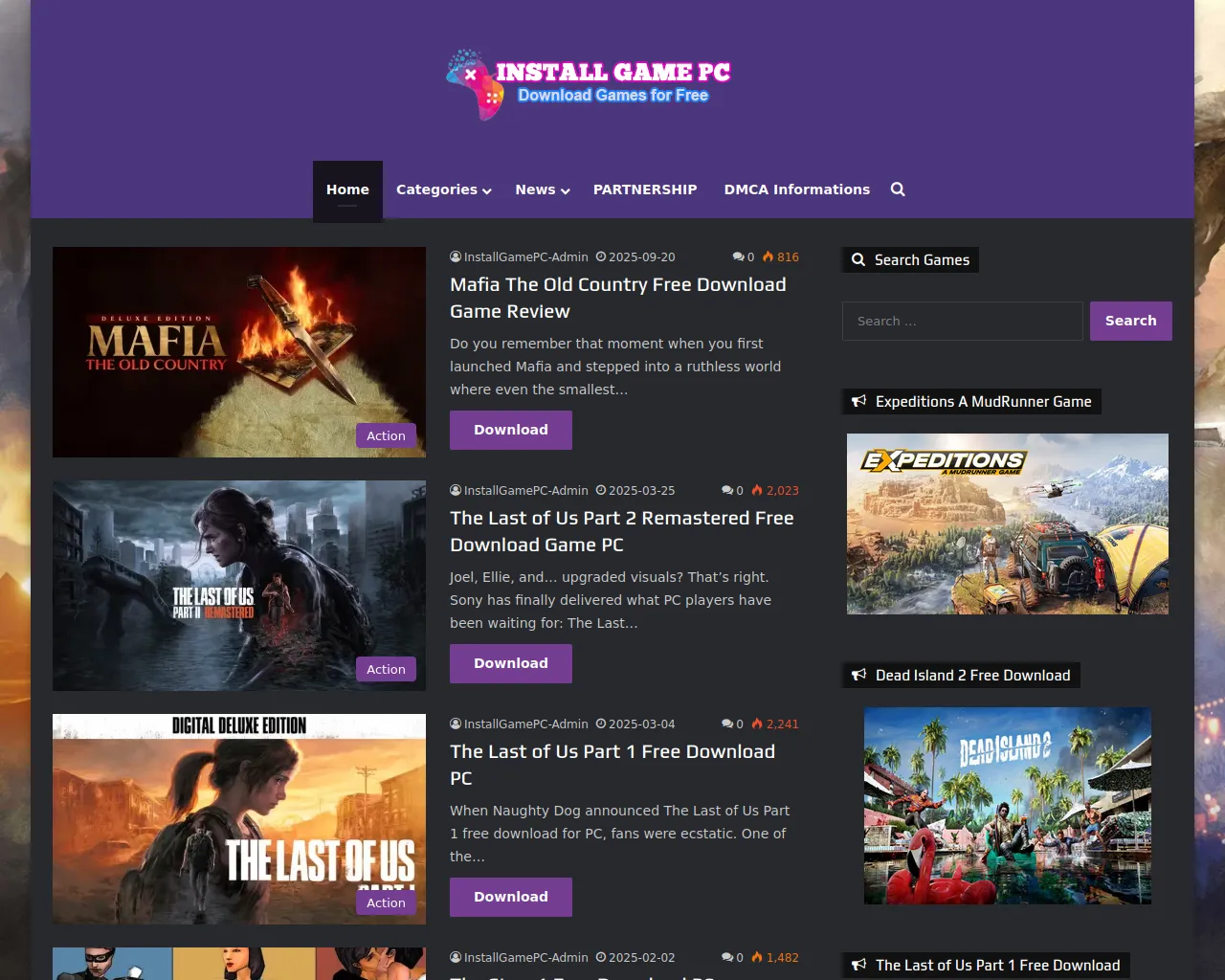This screenshot has height=980, width=1225.
Task: Open Mafia The Old Country Free Download title
Action: (x=618, y=298)
